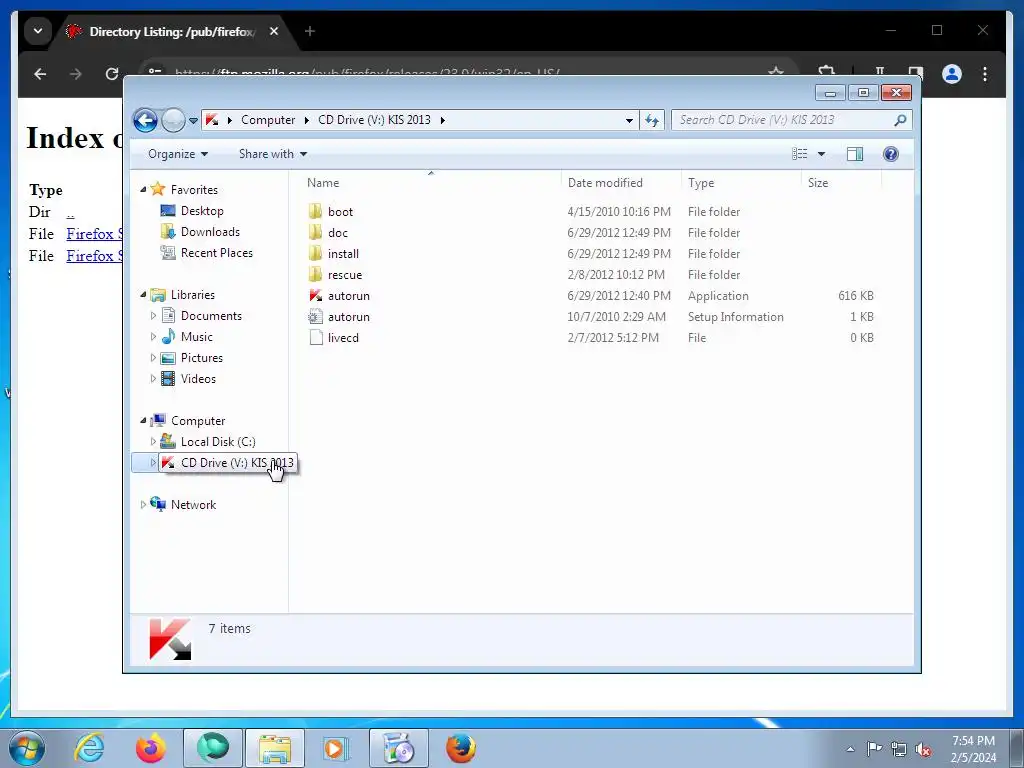Collapse the Computer tree node

143,421
